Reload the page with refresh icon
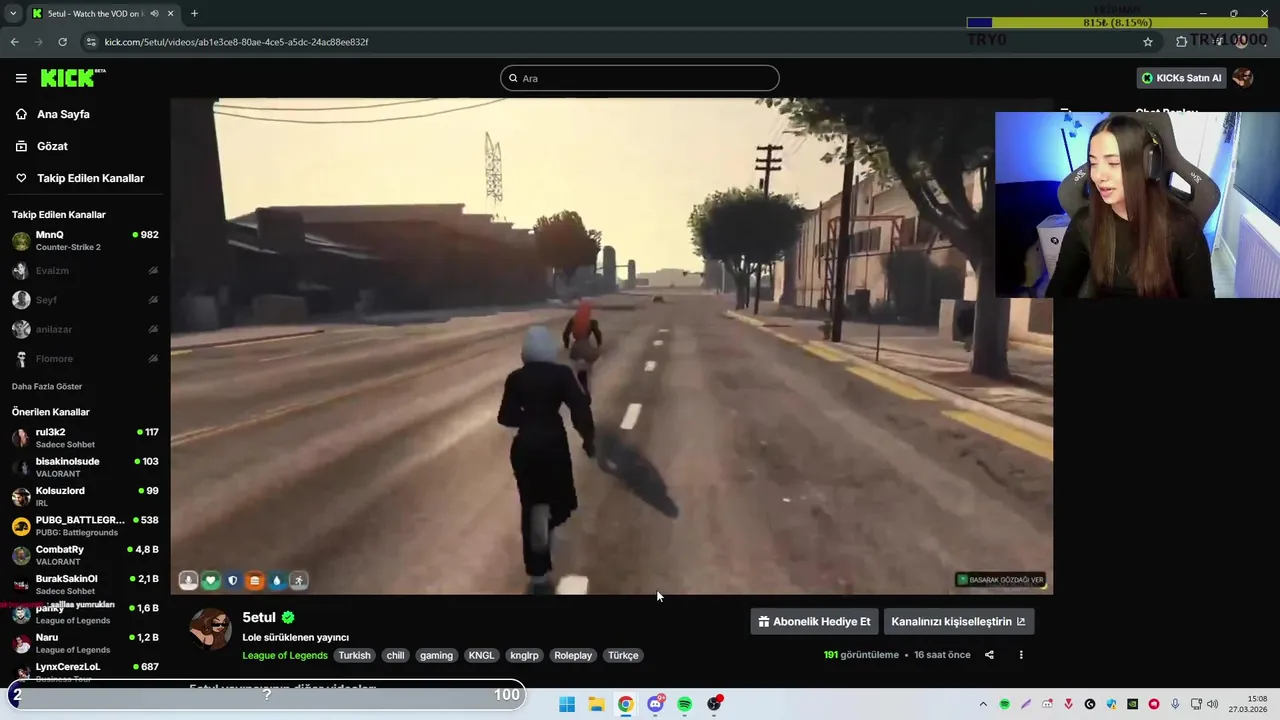 pyautogui.click(x=62, y=42)
